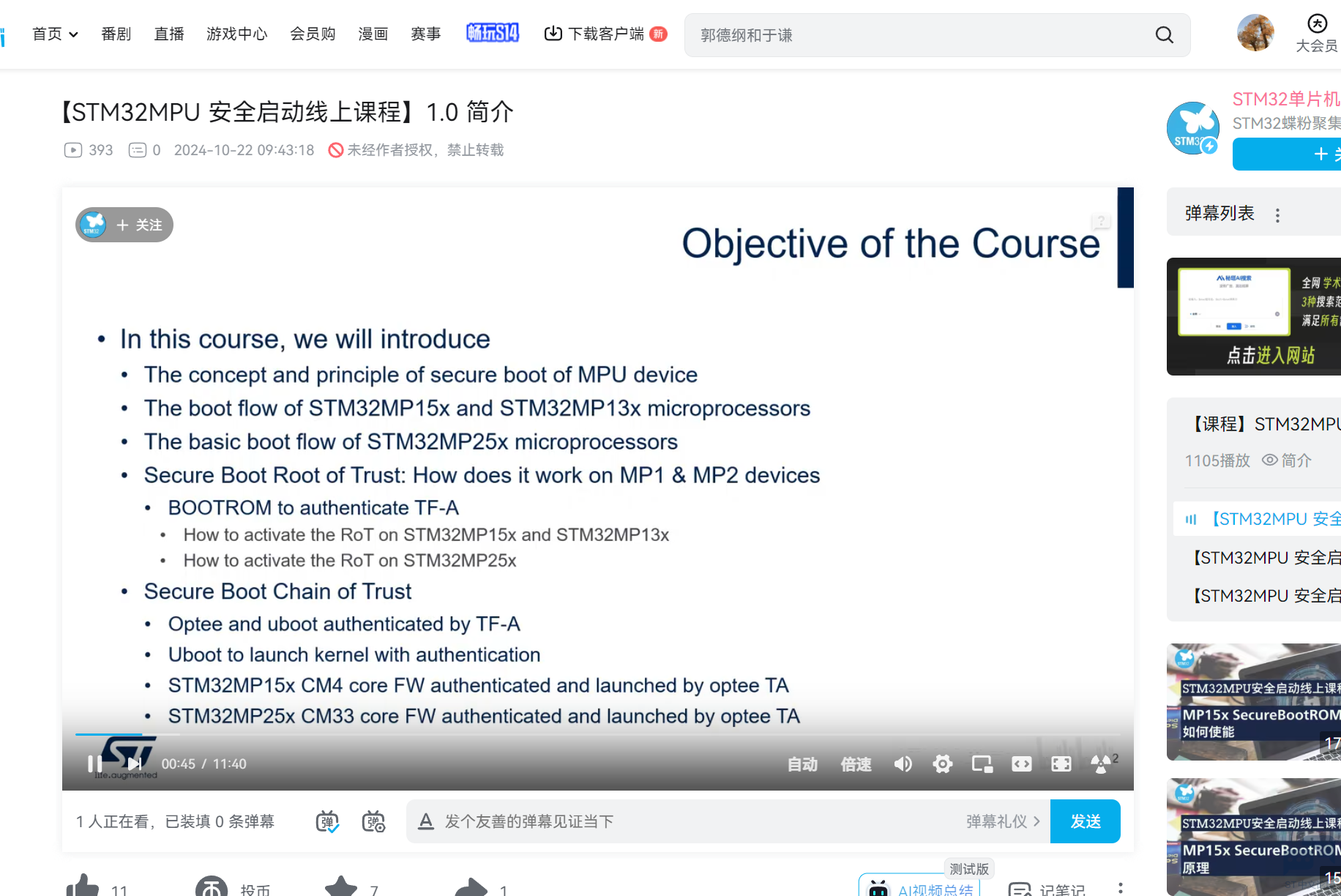Open danmaku font style options
Screen dimensions: 1341x896
coord(426,821)
